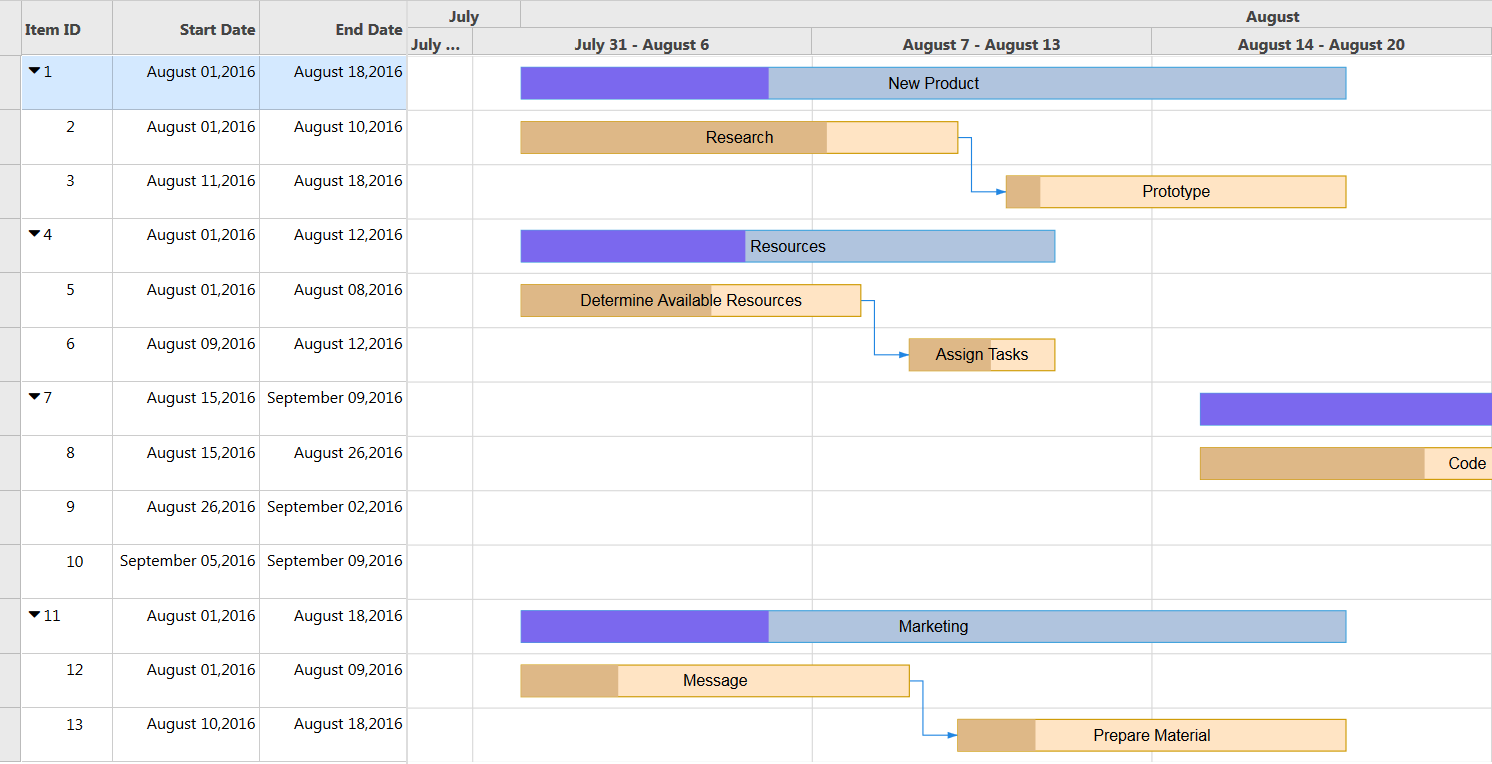This screenshot has width=1492, height=764.
Task: Select the purple summary bar in row 7
Action: tap(1346, 409)
